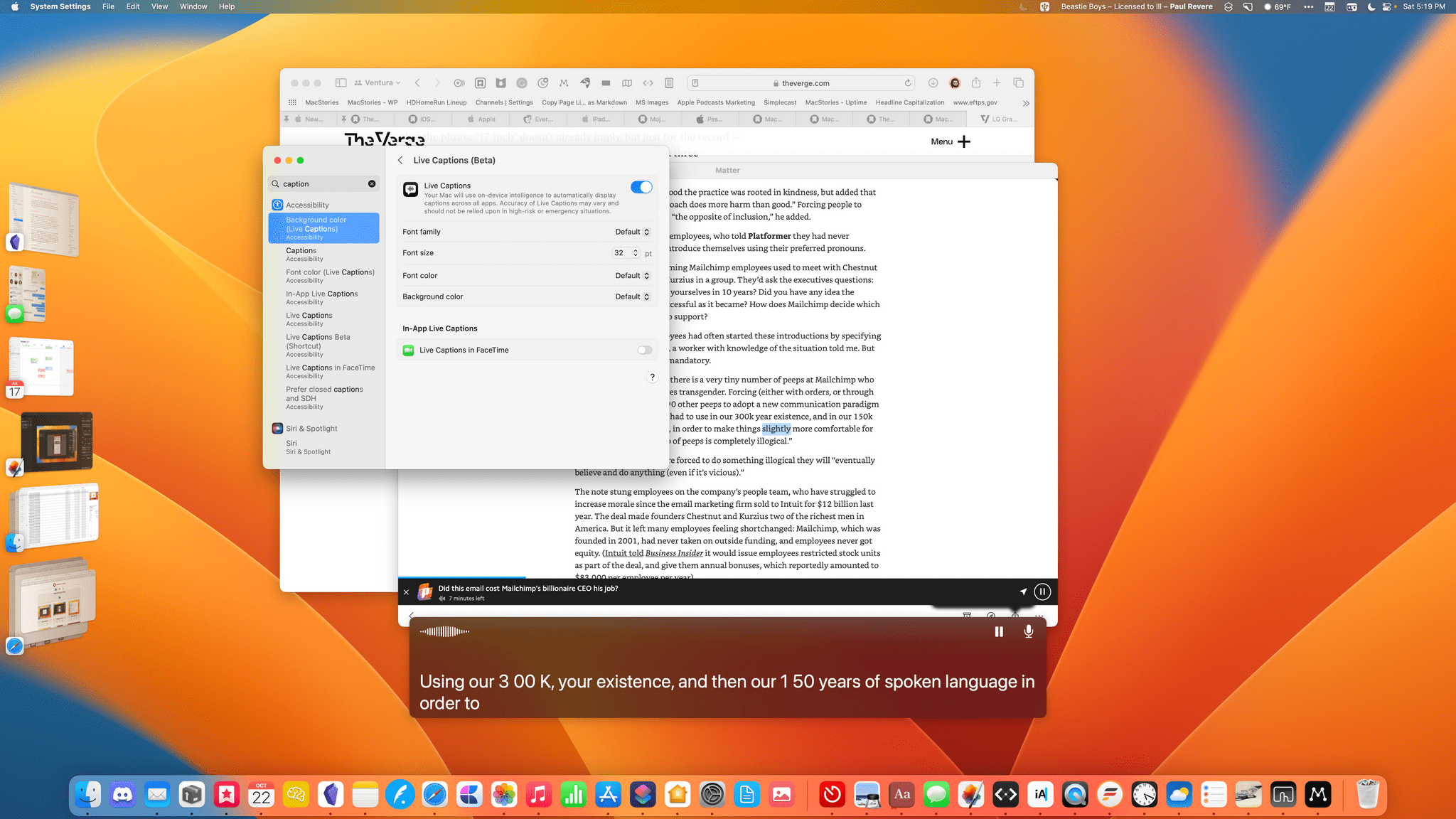Click the Font size value field
Screen dimensions: 1456x819
621,253
